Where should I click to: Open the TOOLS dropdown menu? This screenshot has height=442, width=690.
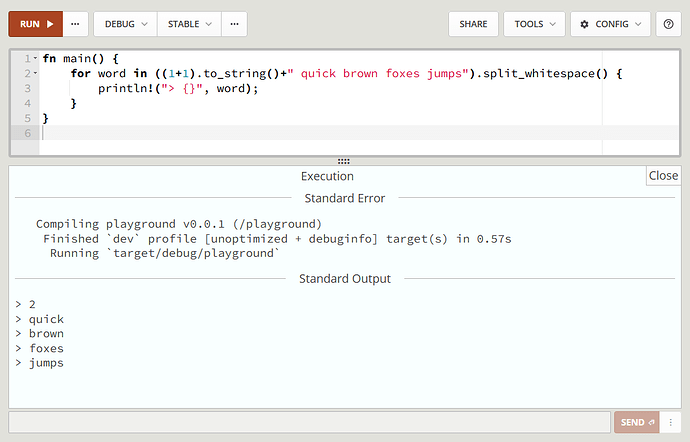[x=534, y=24]
